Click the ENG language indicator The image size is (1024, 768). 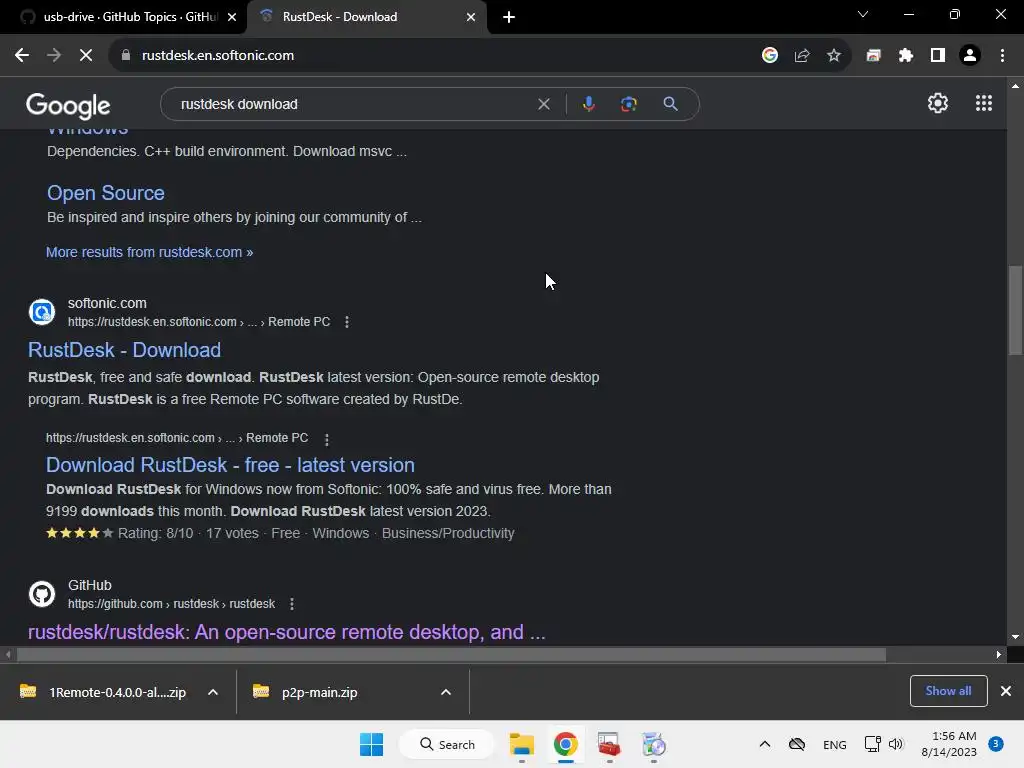click(x=835, y=744)
